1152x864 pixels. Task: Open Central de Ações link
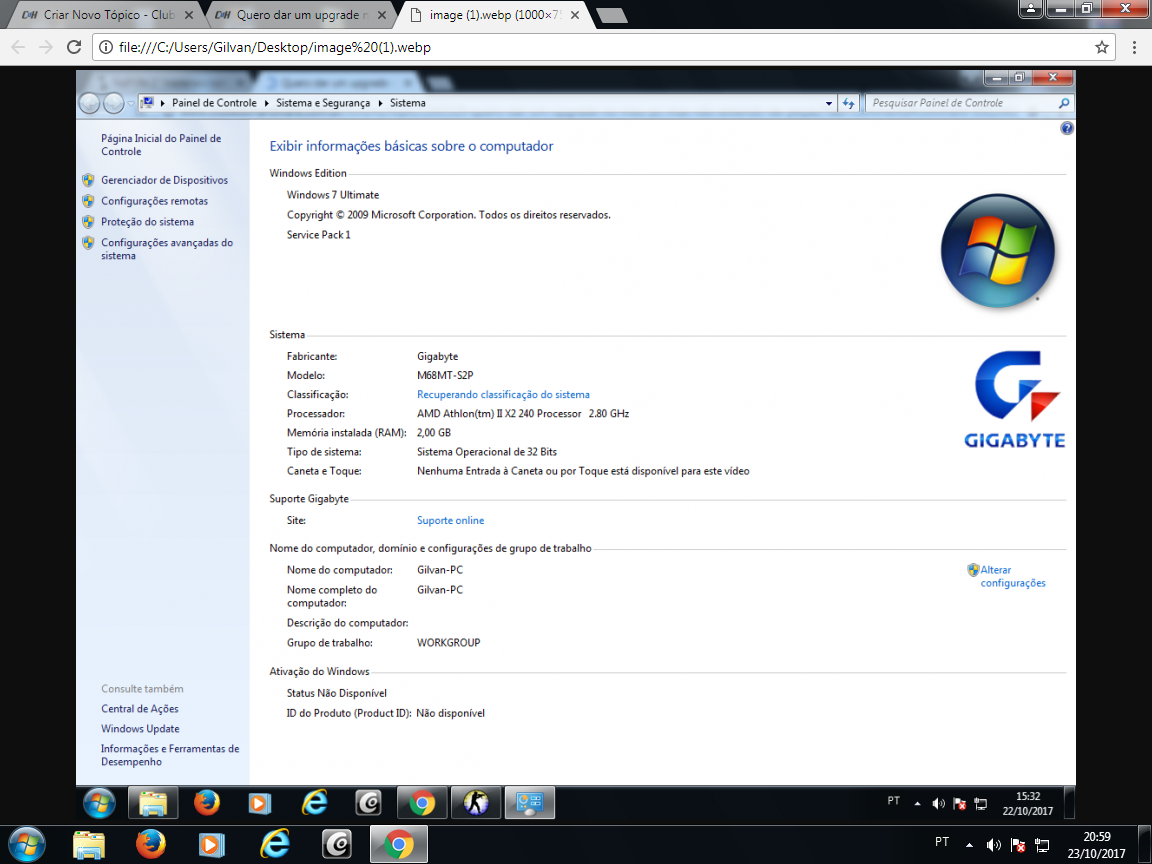140,709
